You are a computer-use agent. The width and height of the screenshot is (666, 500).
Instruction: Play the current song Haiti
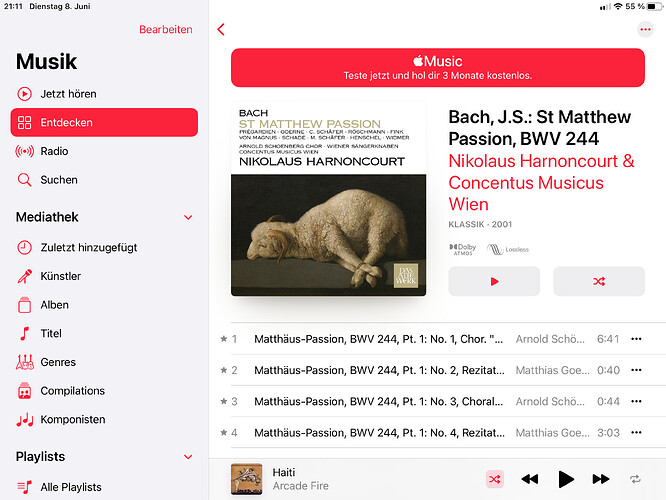pos(566,479)
